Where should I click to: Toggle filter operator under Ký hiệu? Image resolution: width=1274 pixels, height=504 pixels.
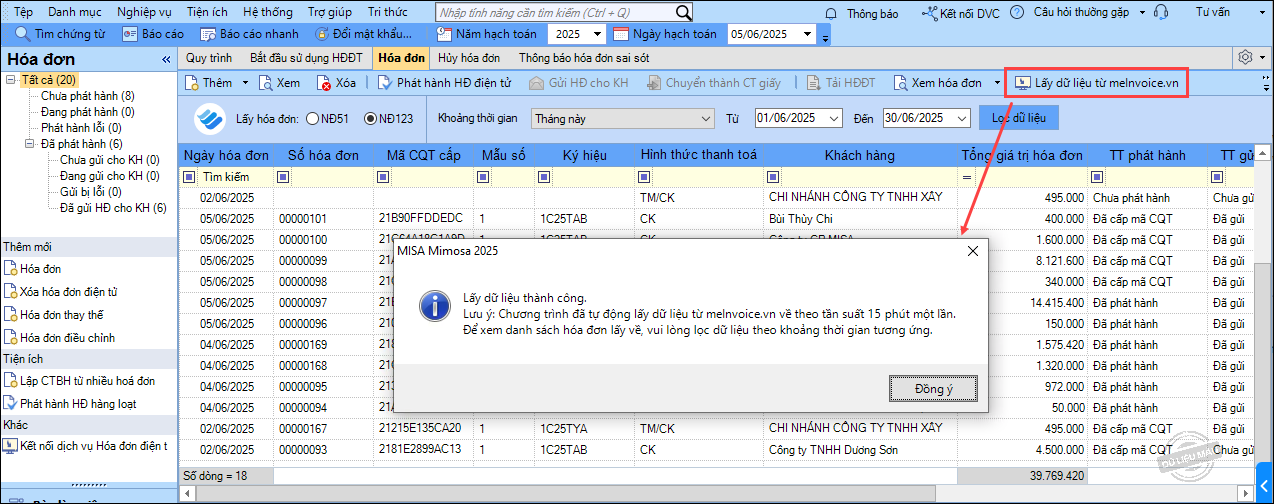tap(546, 176)
